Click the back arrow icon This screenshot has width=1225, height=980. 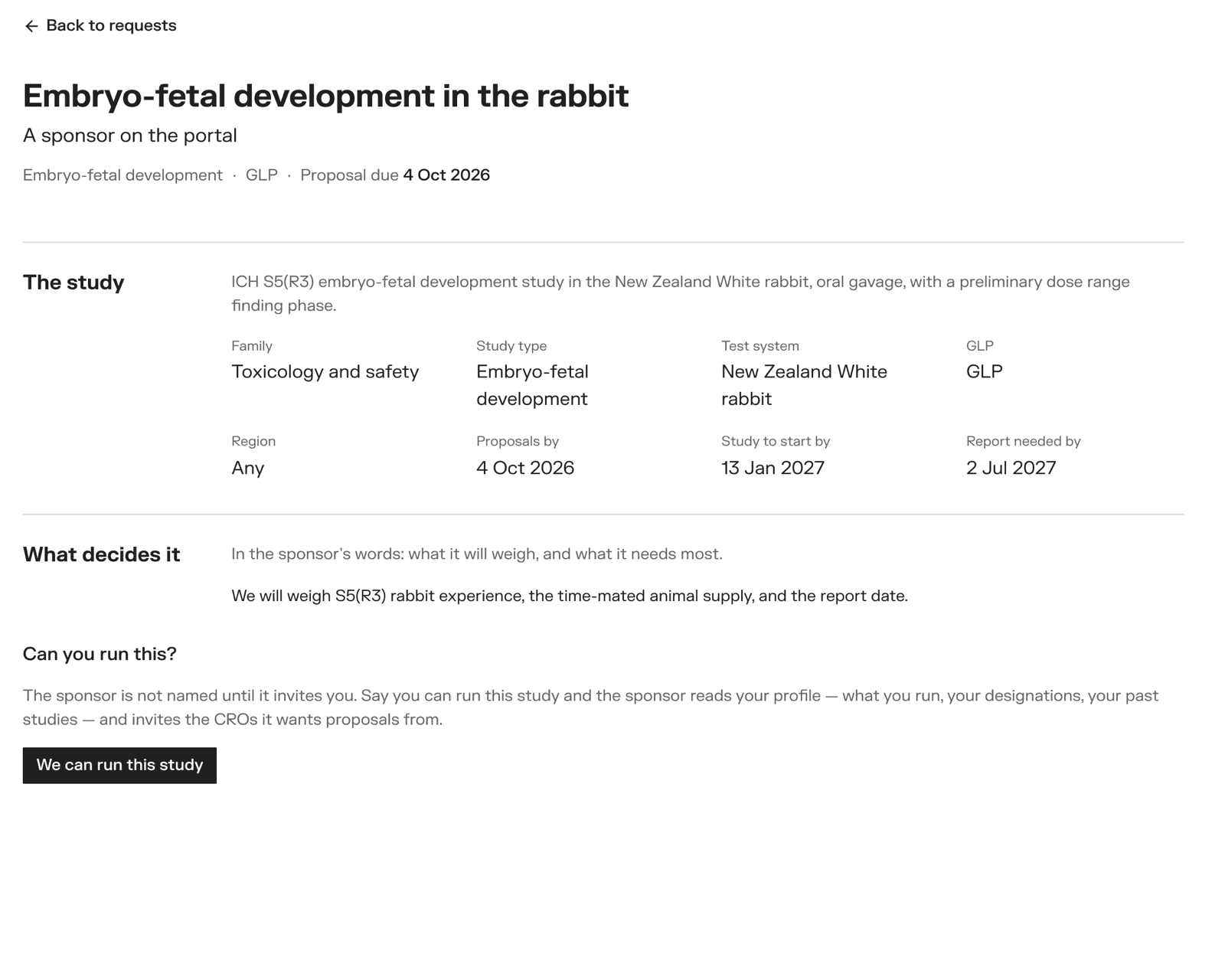tap(31, 26)
